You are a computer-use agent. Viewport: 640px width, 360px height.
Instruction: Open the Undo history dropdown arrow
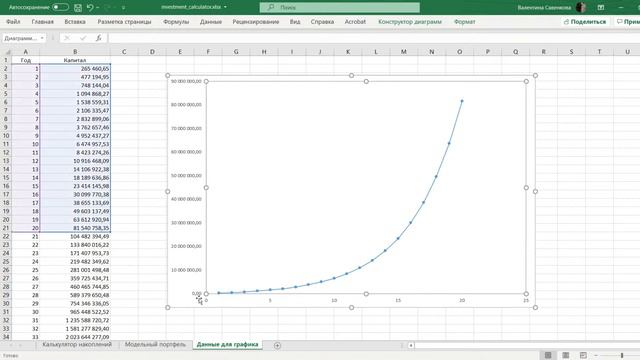(x=98, y=7)
